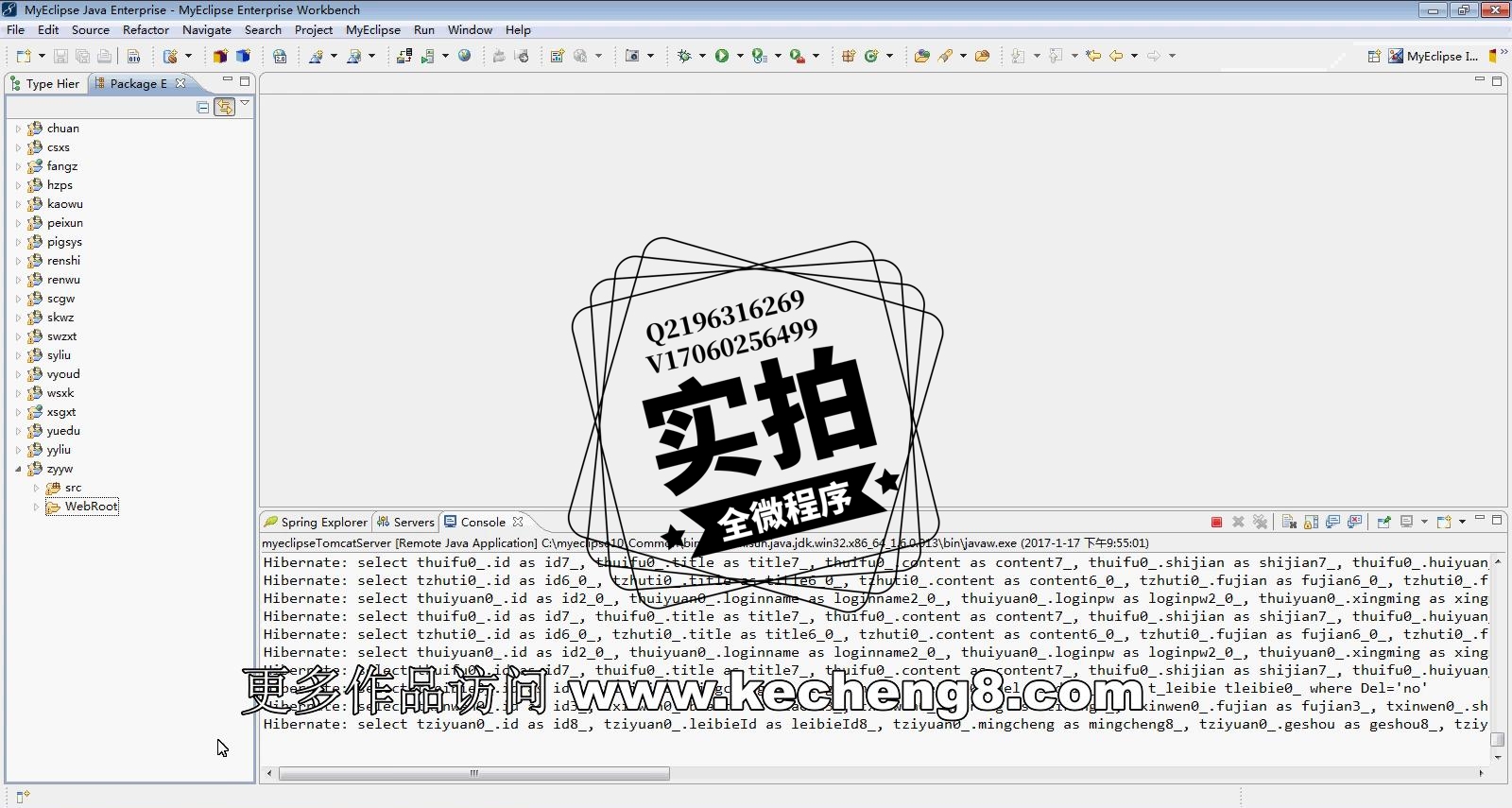Image resolution: width=1512 pixels, height=808 pixels.
Task: Click the Display Selected Console monitor icon
Action: coord(1407,522)
